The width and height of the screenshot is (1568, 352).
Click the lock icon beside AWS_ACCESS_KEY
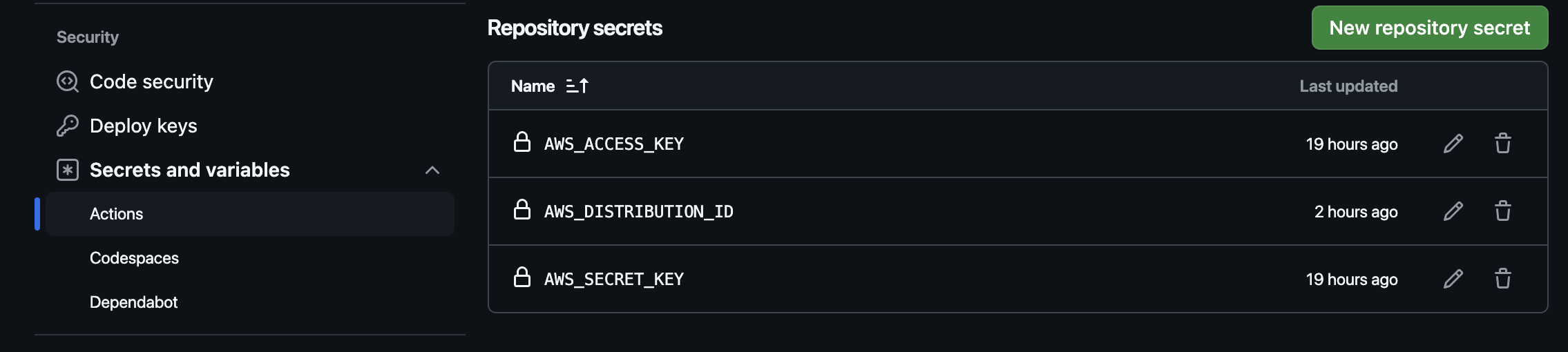click(522, 142)
